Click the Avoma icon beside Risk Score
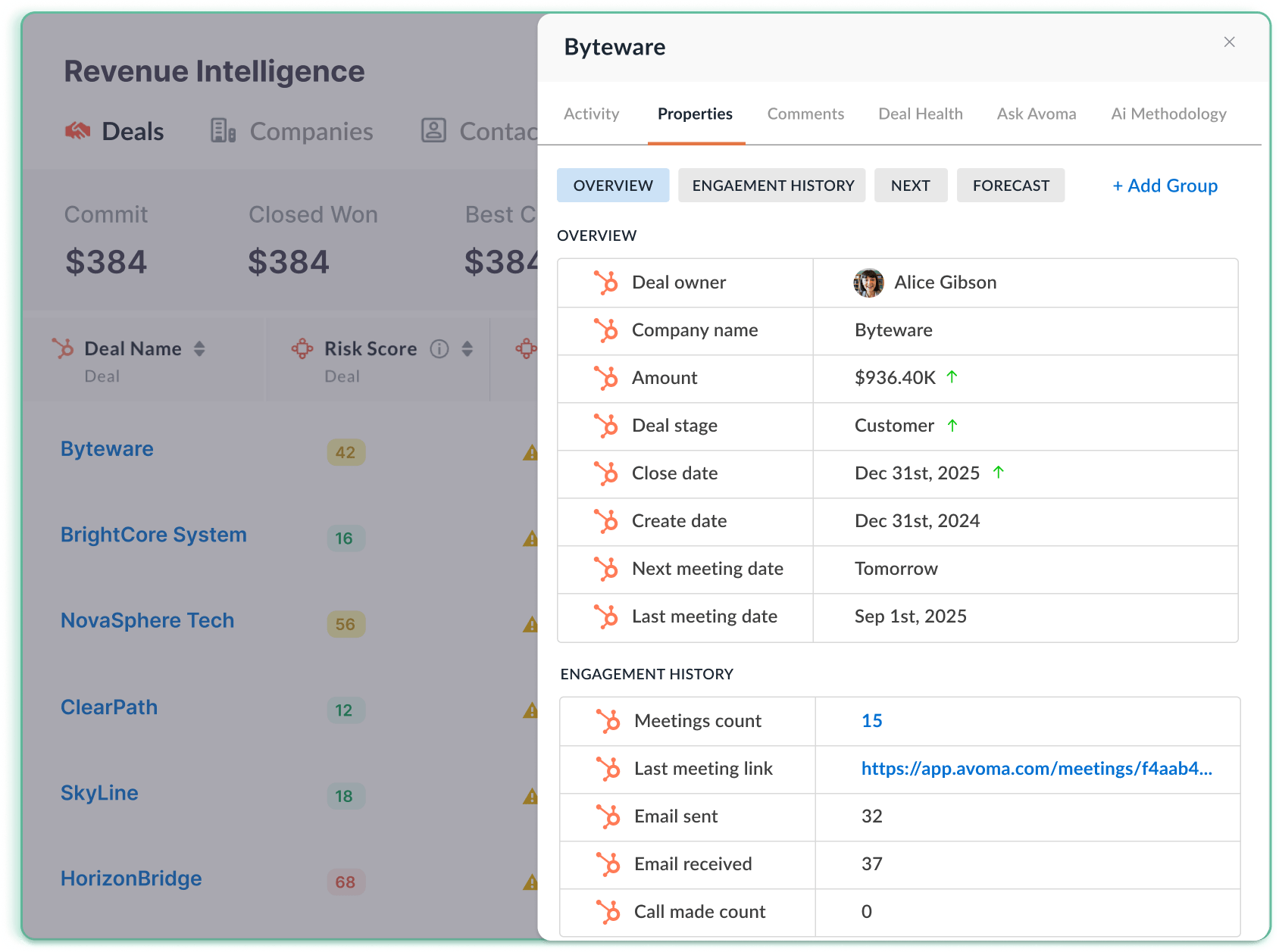Viewport: 1279px width, 952px height. coord(302,348)
